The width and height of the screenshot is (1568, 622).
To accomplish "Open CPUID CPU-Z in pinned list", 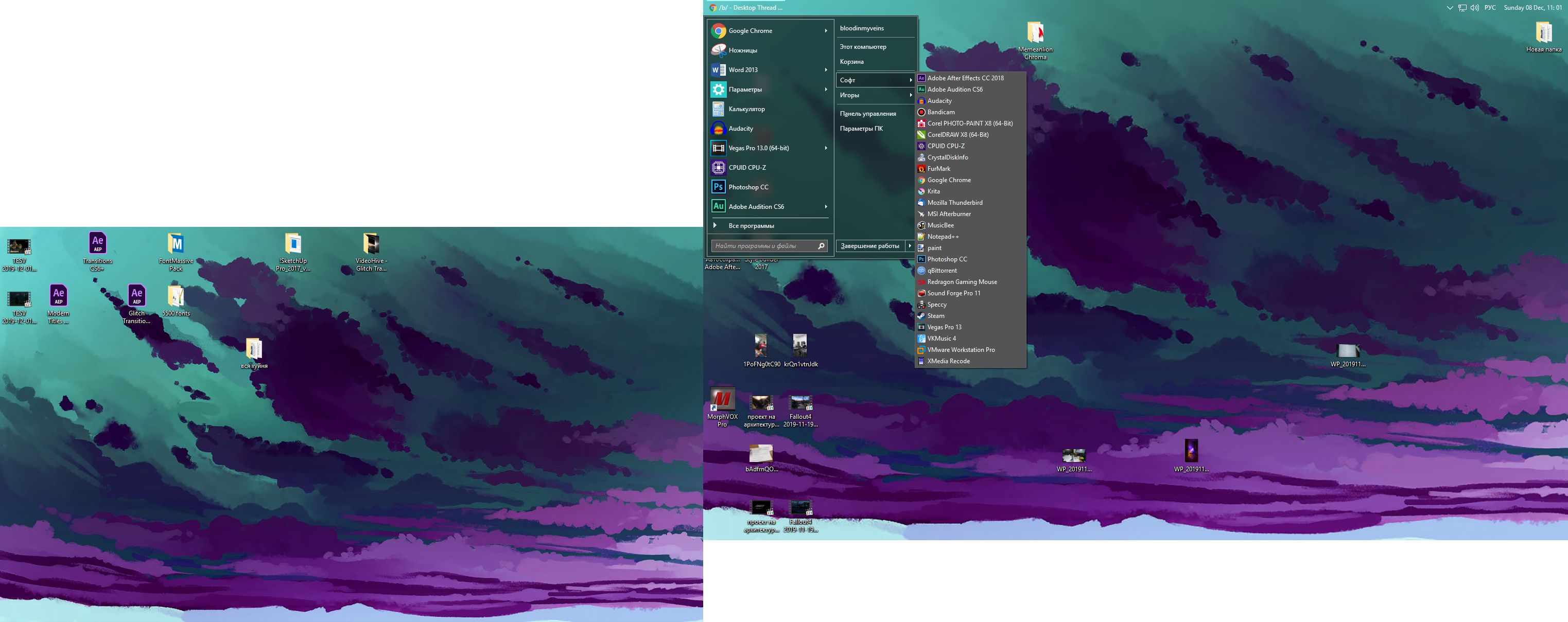I will tap(770, 167).
